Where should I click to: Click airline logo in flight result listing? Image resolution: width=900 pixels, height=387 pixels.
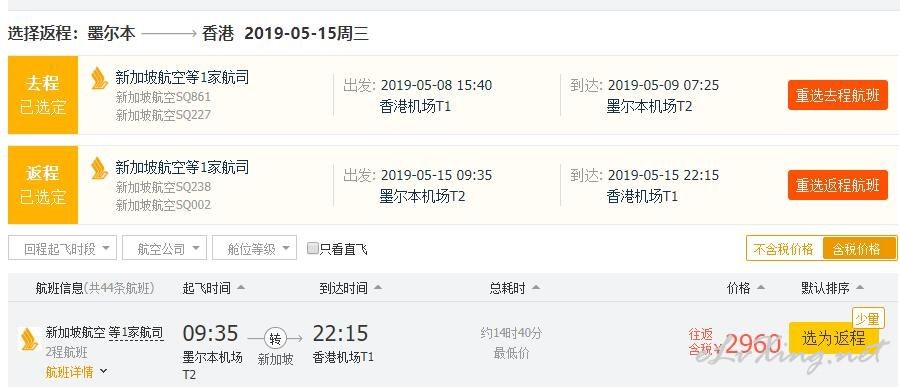point(28,339)
